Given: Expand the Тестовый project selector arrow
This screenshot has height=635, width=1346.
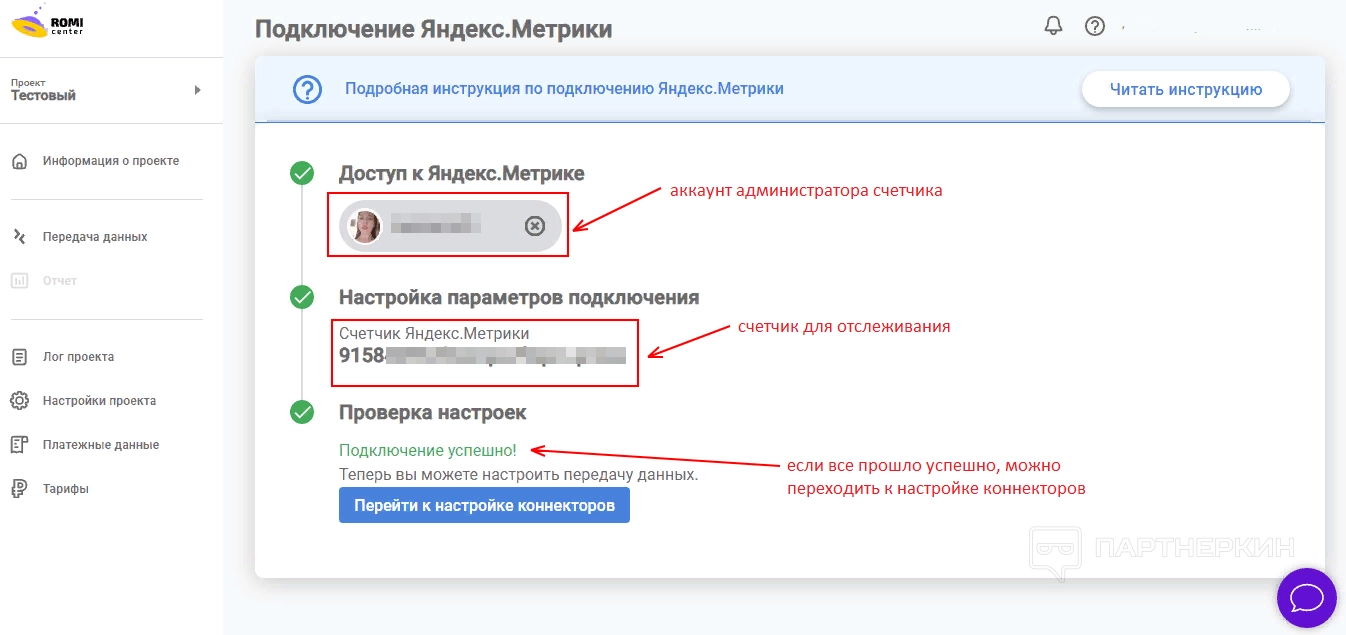Looking at the screenshot, I should [x=198, y=90].
